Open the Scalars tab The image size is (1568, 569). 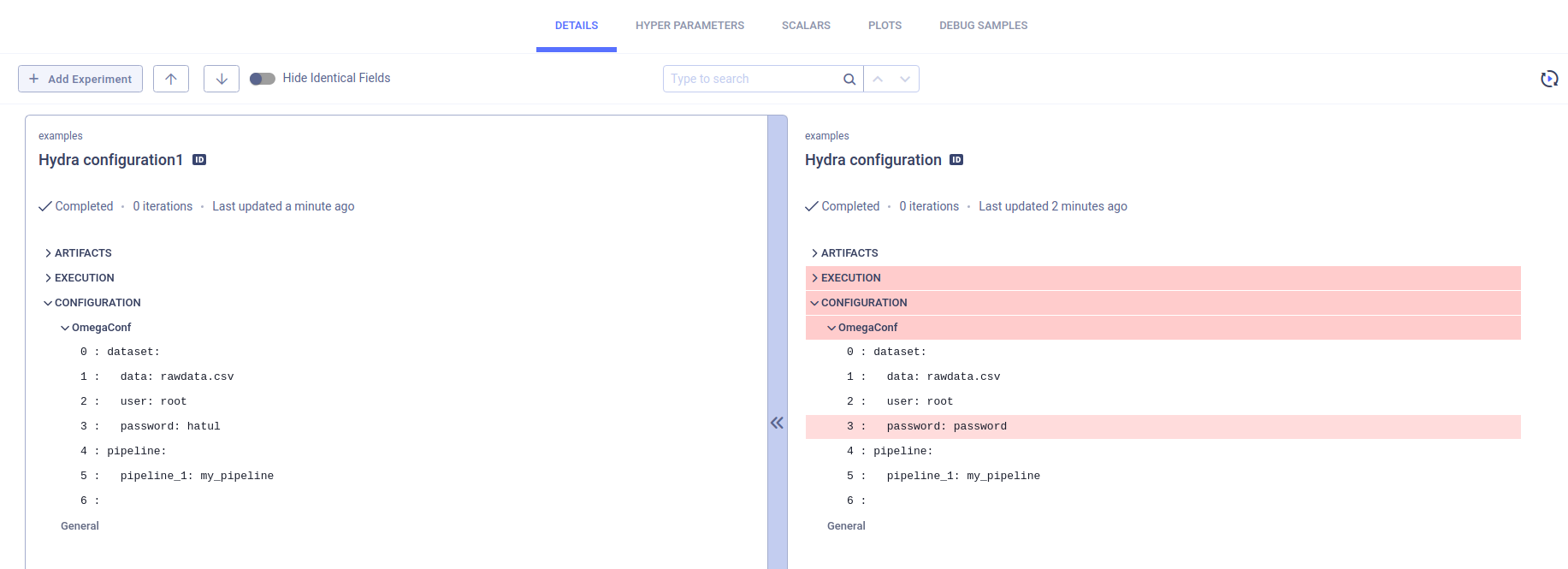point(806,26)
